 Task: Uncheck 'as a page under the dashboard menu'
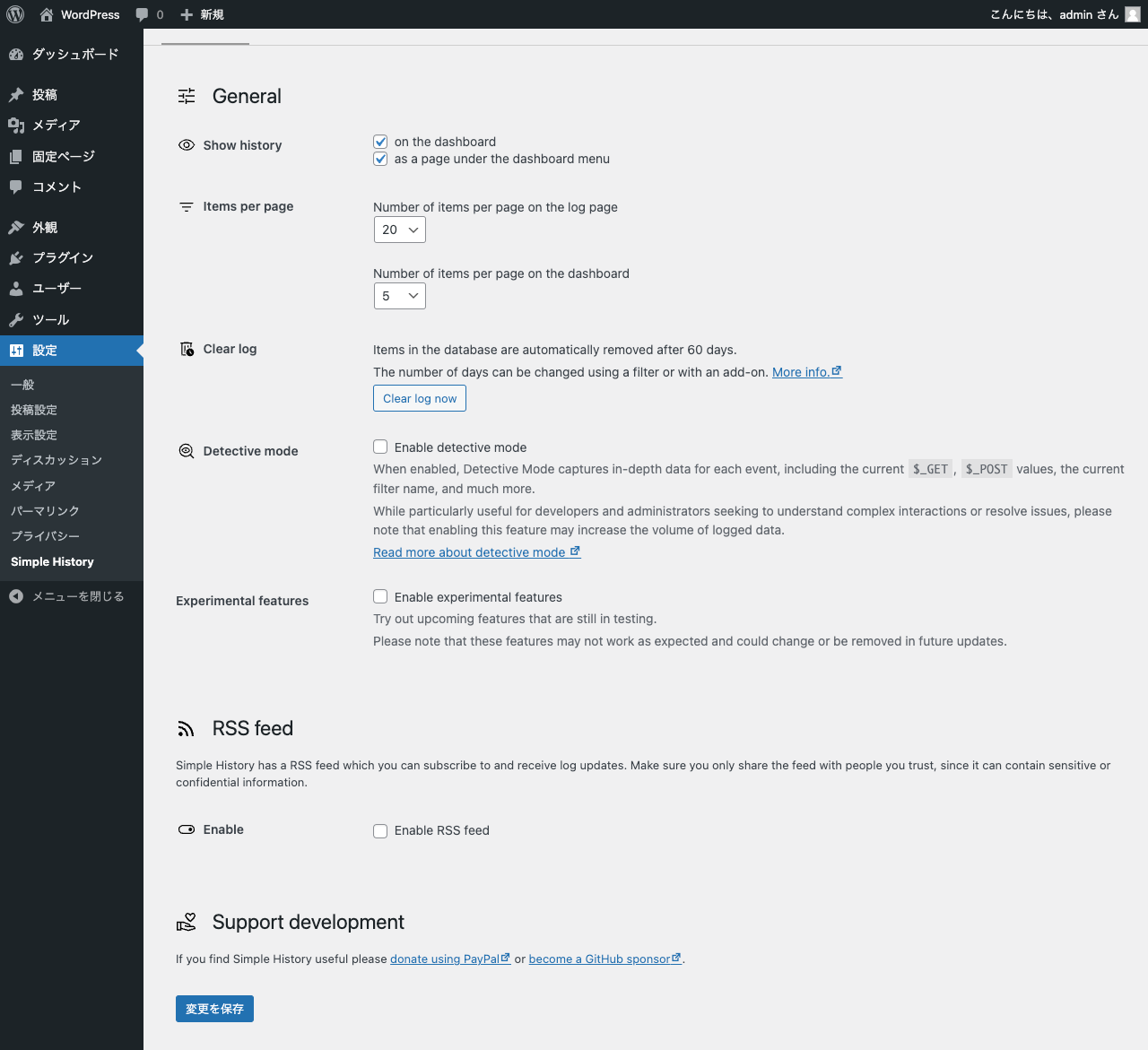(x=380, y=159)
